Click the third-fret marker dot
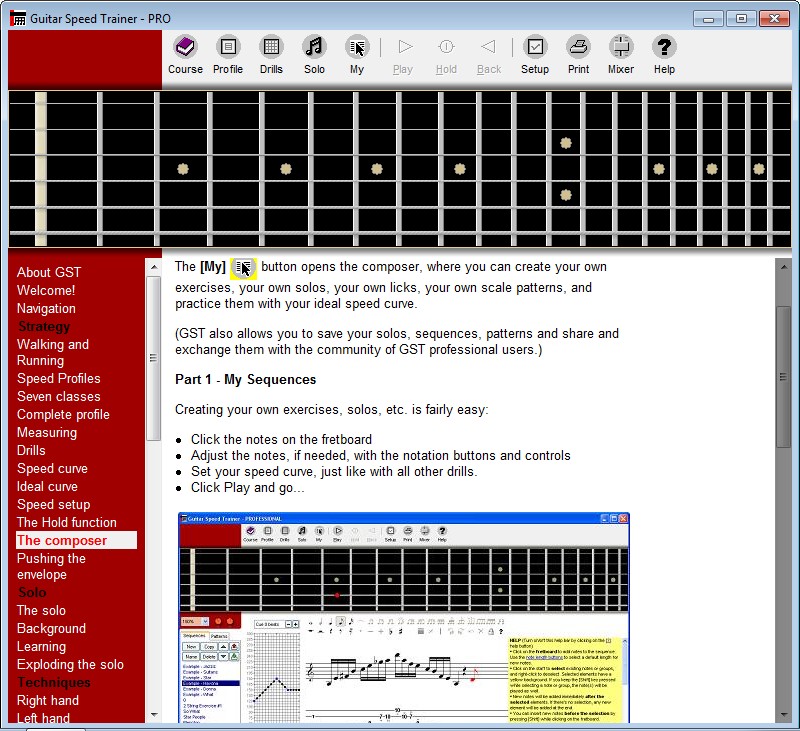Image resolution: width=800 pixels, height=731 pixels. click(x=183, y=169)
